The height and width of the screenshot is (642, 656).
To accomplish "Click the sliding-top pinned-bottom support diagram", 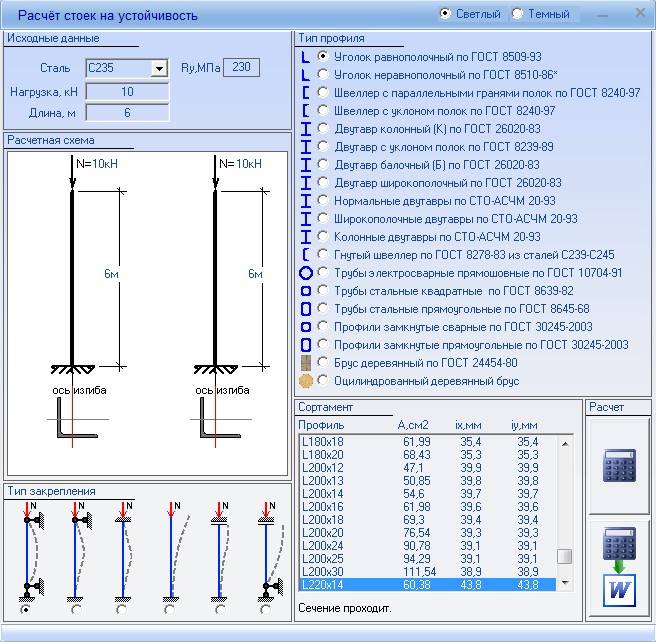I will click(271, 551).
